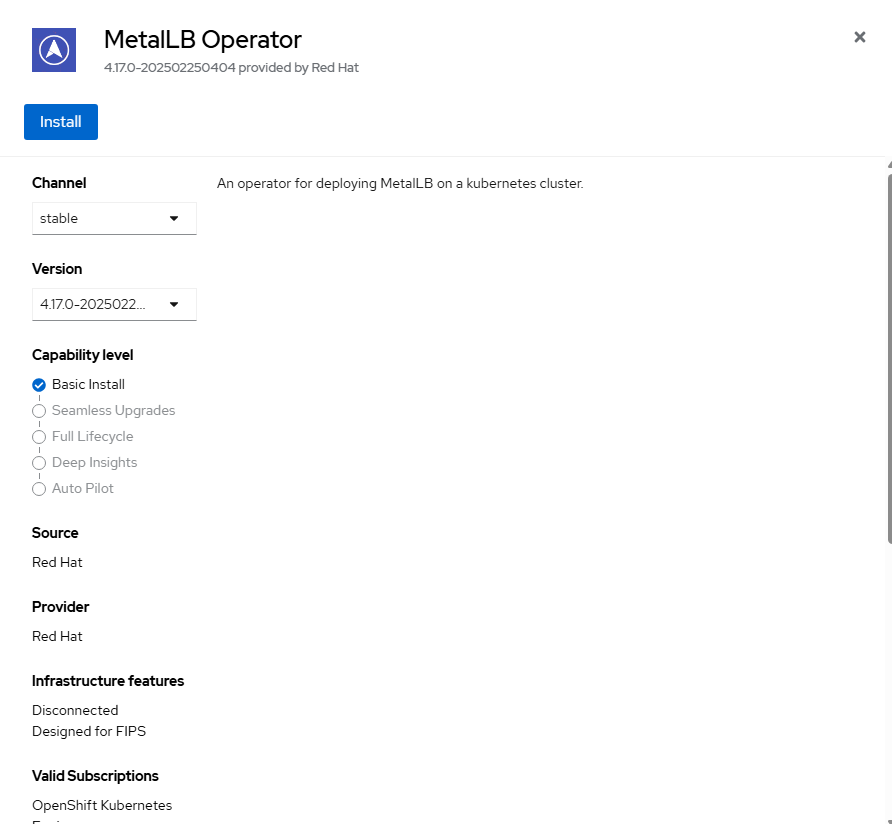Click the Infrastructure features heading
Screen dimensions: 892x824
[x=108, y=681]
